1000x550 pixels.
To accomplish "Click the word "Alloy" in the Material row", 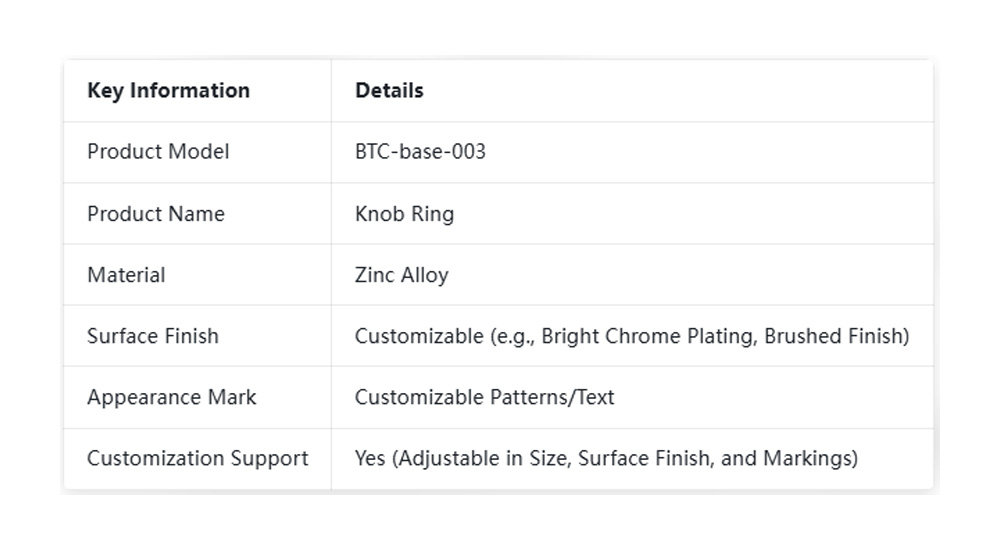I will point(424,275).
